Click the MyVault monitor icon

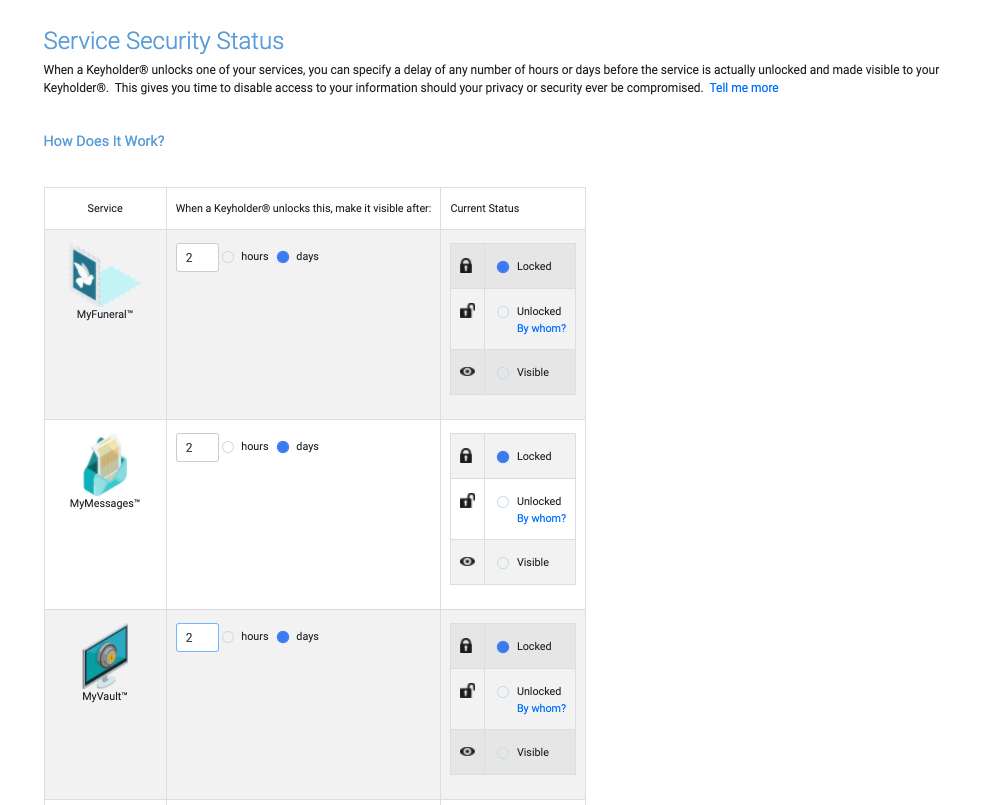point(105,656)
